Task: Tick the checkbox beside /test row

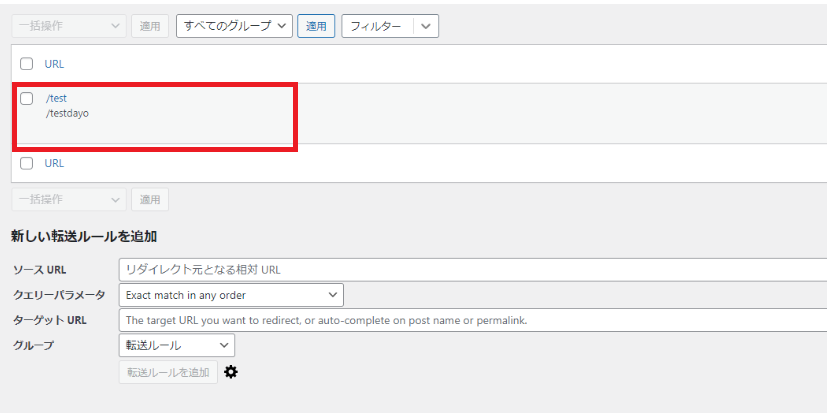Action: click(26, 98)
